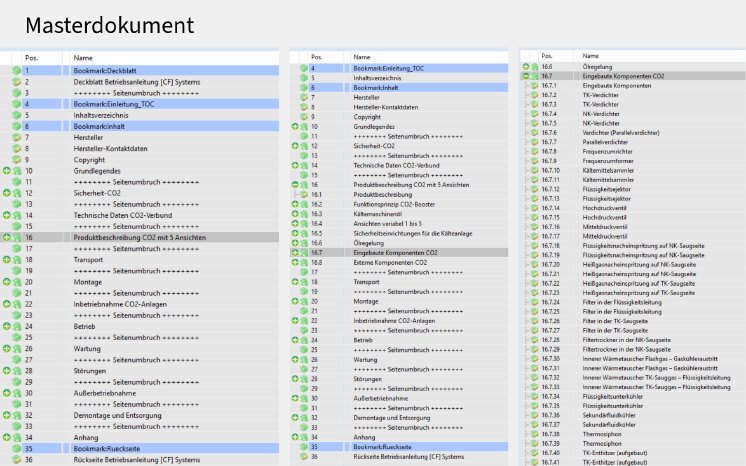This screenshot has width=746, height=466.
Task: Click the icon of 16.7.24 Filter in der Flüssigkeitsleitung
Action: 534,302
